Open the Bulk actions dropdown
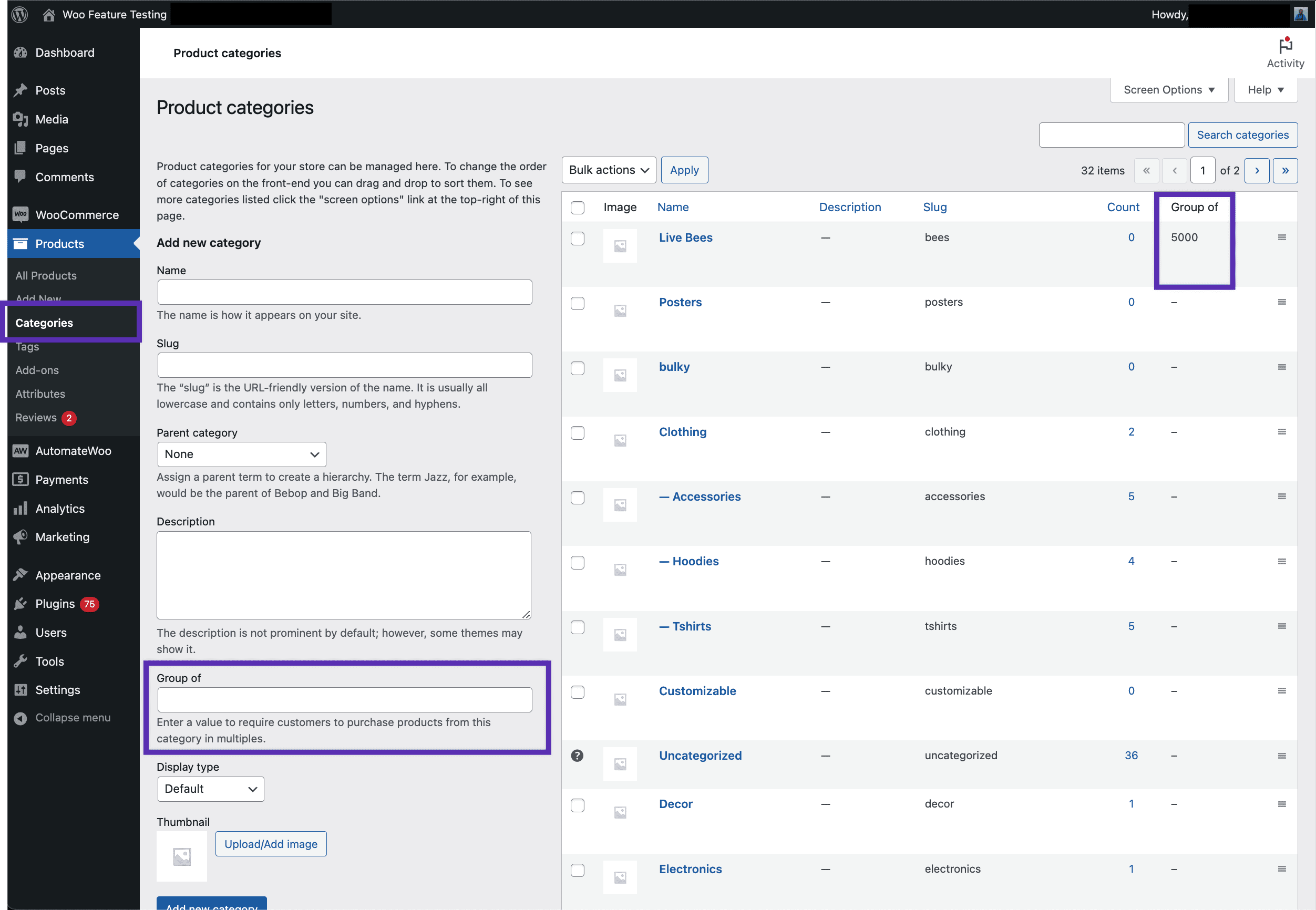1316x910 pixels. (x=609, y=170)
